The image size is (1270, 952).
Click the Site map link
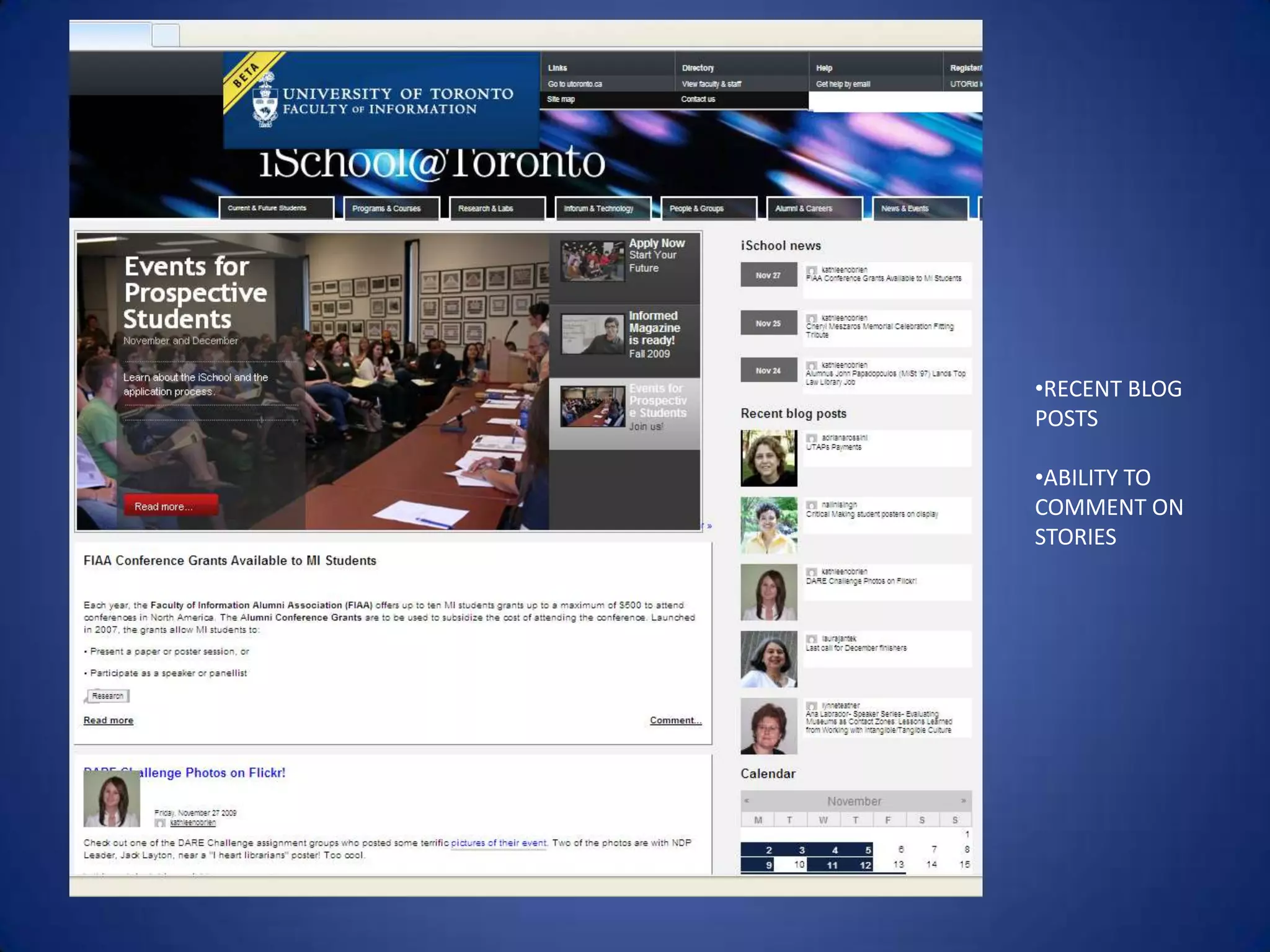click(561, 99)
